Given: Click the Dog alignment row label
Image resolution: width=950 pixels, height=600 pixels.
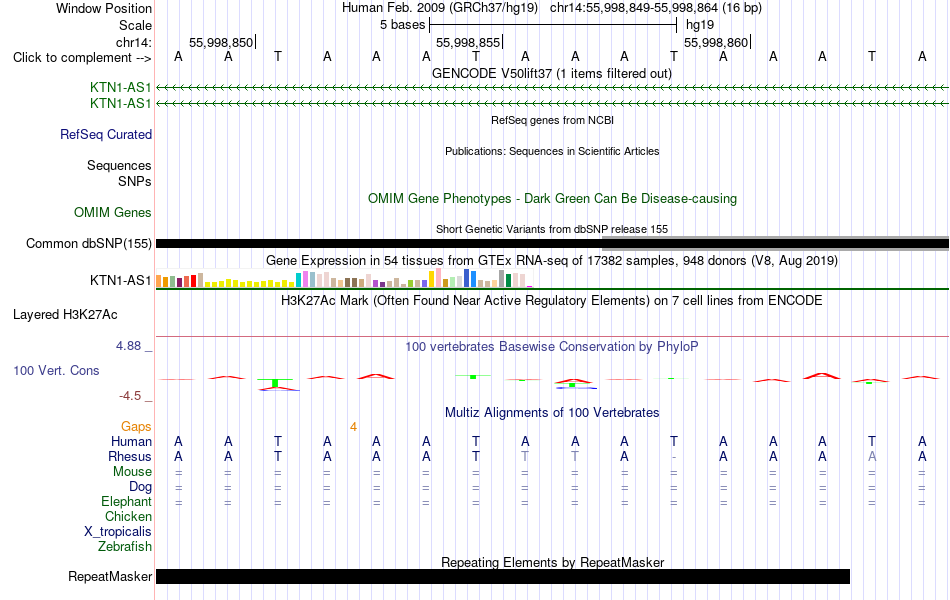Looking at the screenshot, I should point(140,487).
